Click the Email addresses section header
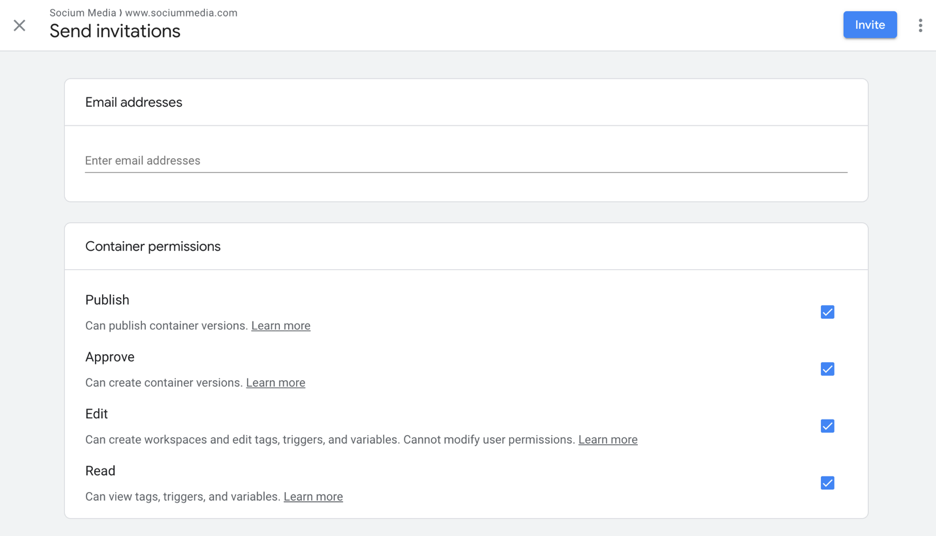Viewport: 936px width, 536px height. click(134, 103)
